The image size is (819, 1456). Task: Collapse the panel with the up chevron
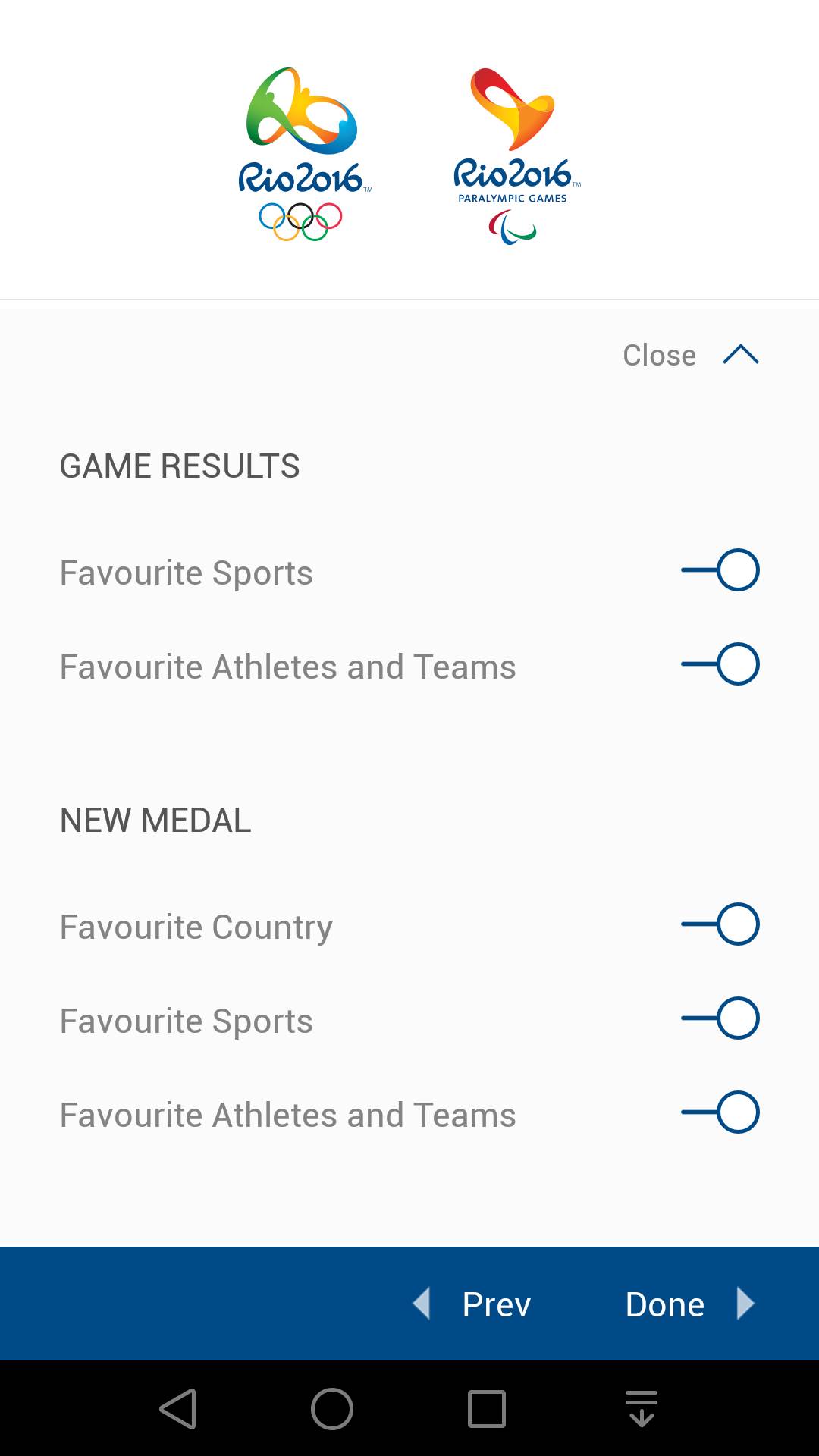click(x=741, y=355)
